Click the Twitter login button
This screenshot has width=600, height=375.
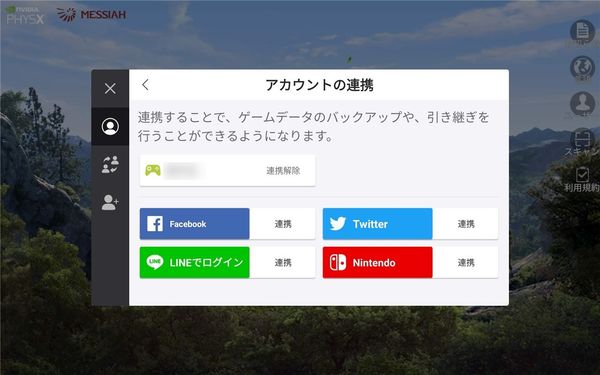378,224
